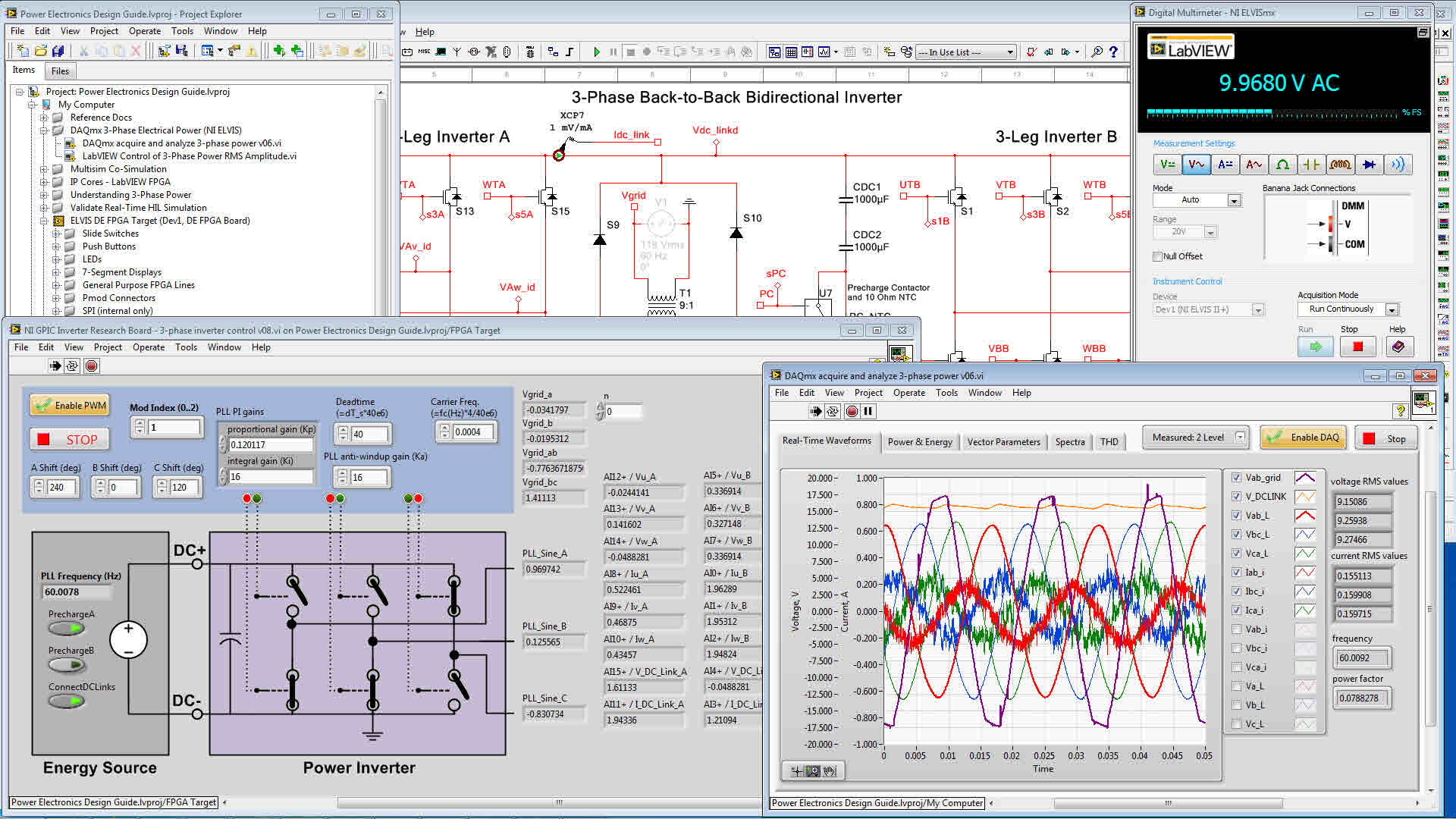The height and width of the screenshot is (819, 1456).
Task: Select capacitance measurement in multimeter
Action: [1311, 165]
